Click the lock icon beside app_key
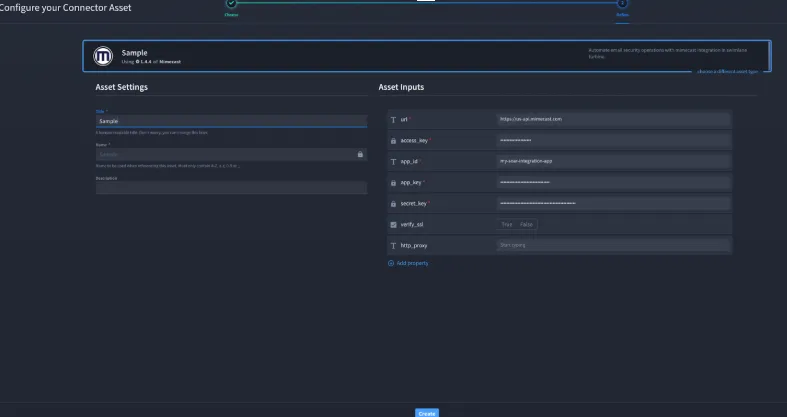 click(394, 183)
